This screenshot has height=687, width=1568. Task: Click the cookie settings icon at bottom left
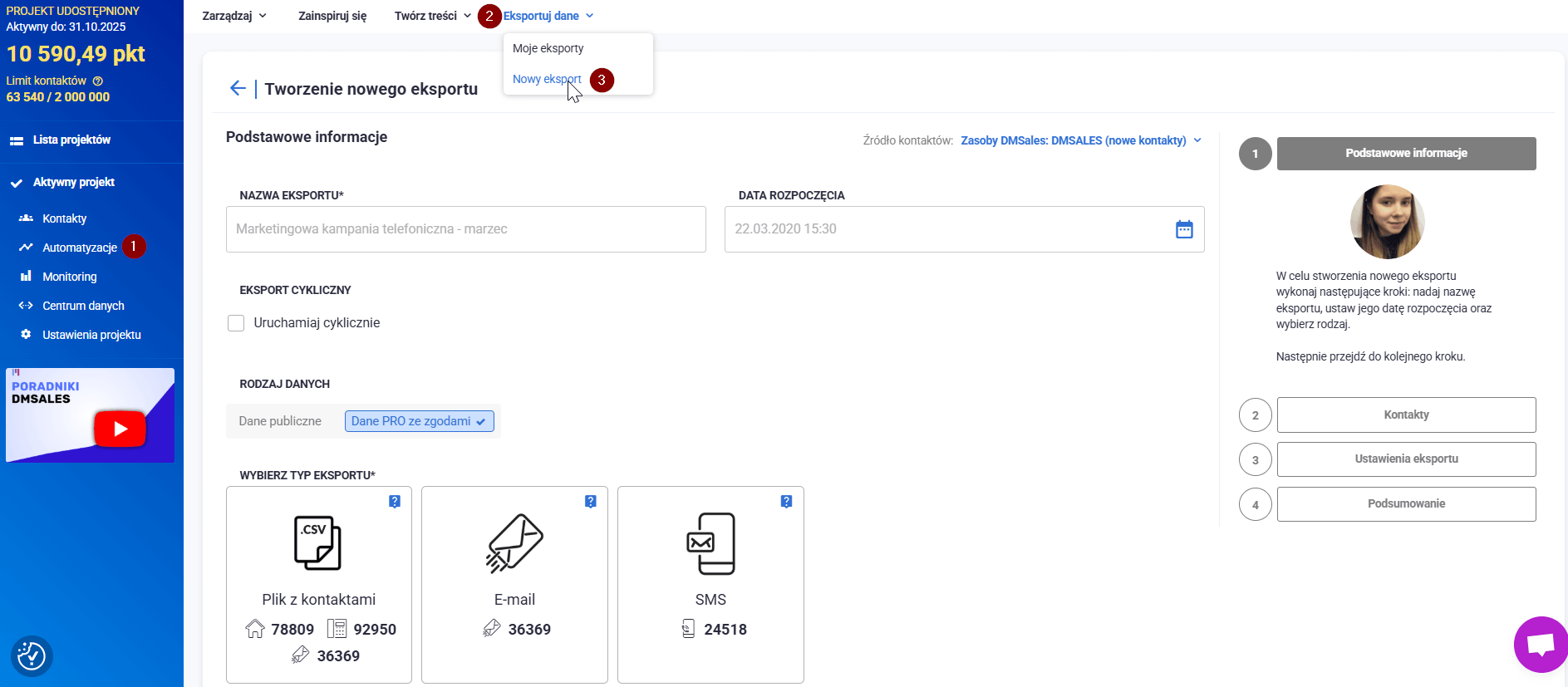(x=32, y=655)
